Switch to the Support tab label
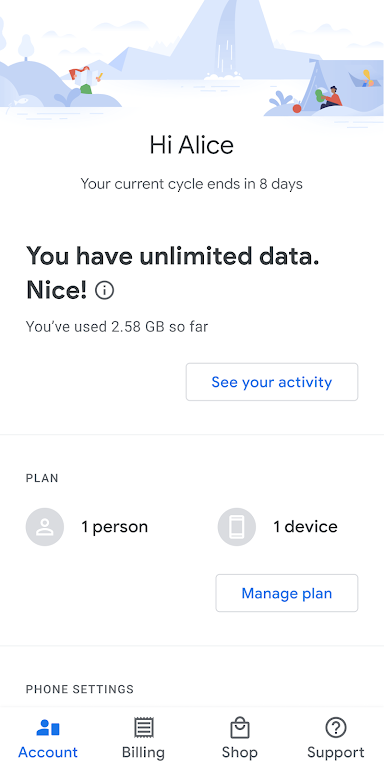 [336, 752]
